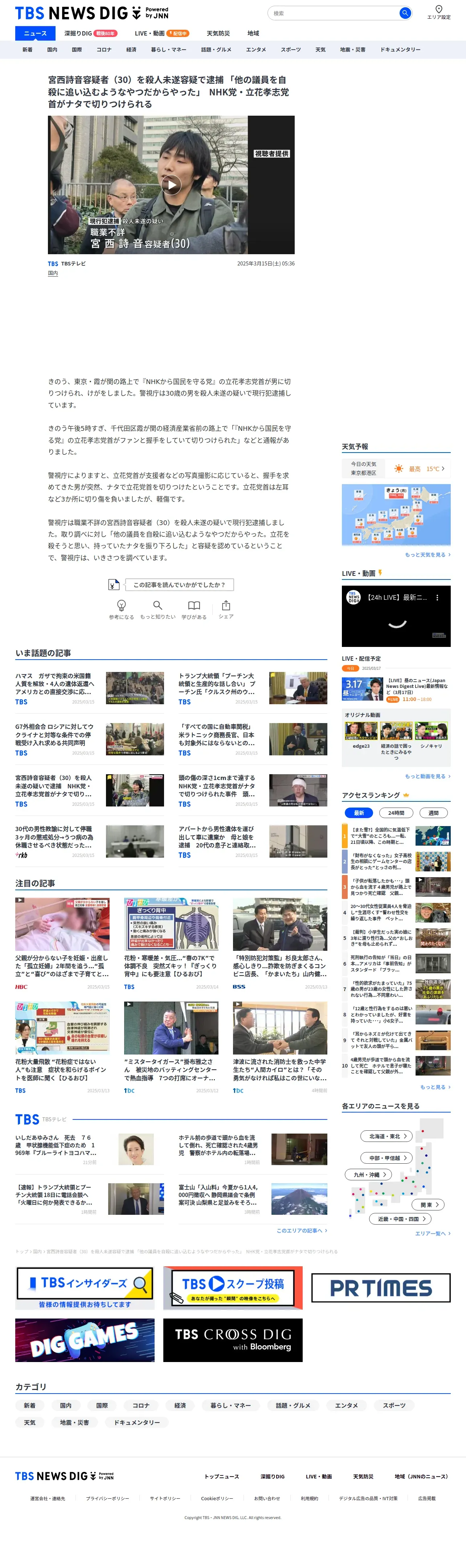Open the ハマス ガザで拘束の米国籍 article

pyautogui.click(x=90, y=688)
